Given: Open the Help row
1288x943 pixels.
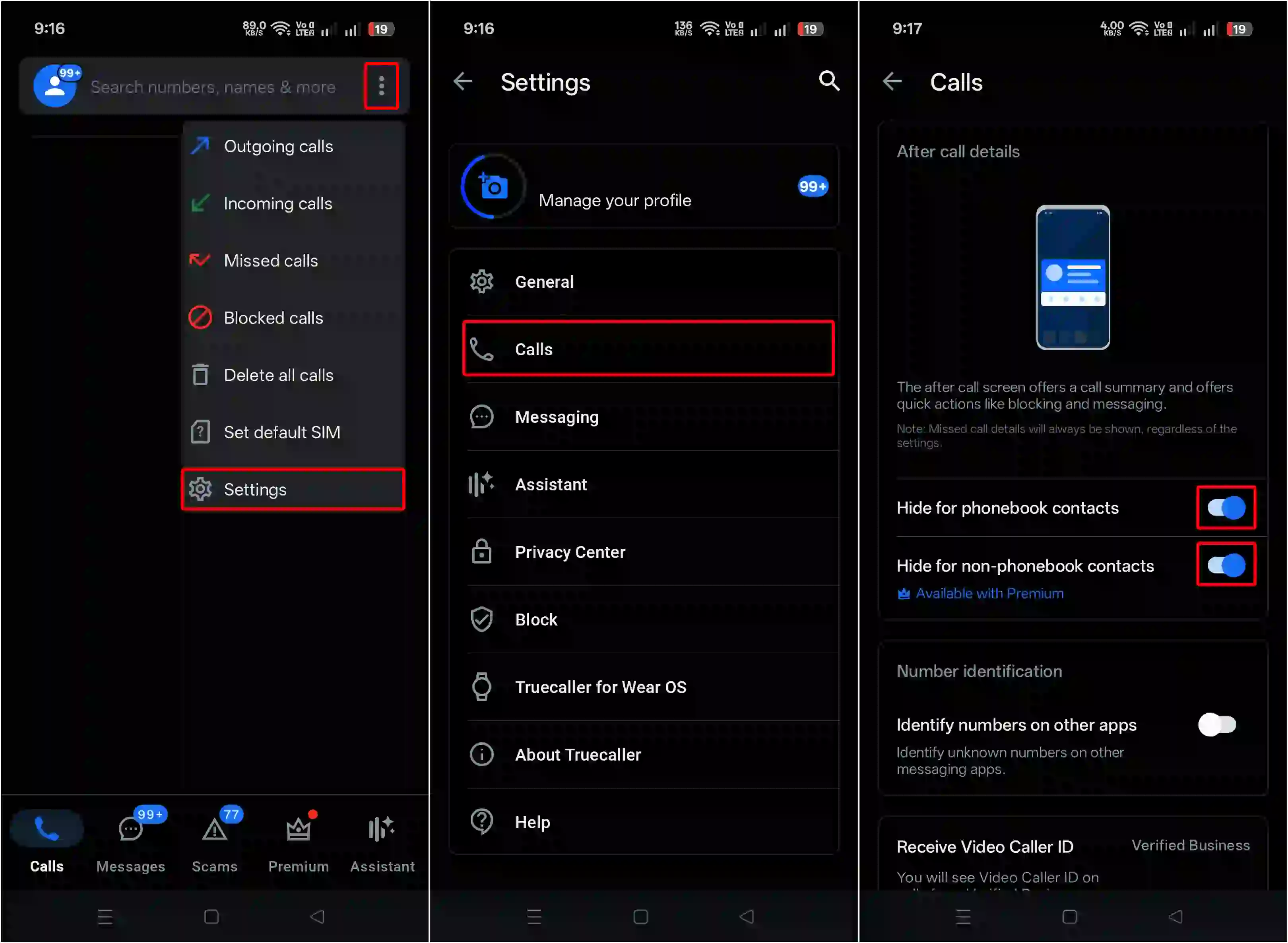Looking at the screenshot, I should tap(644, 822).
